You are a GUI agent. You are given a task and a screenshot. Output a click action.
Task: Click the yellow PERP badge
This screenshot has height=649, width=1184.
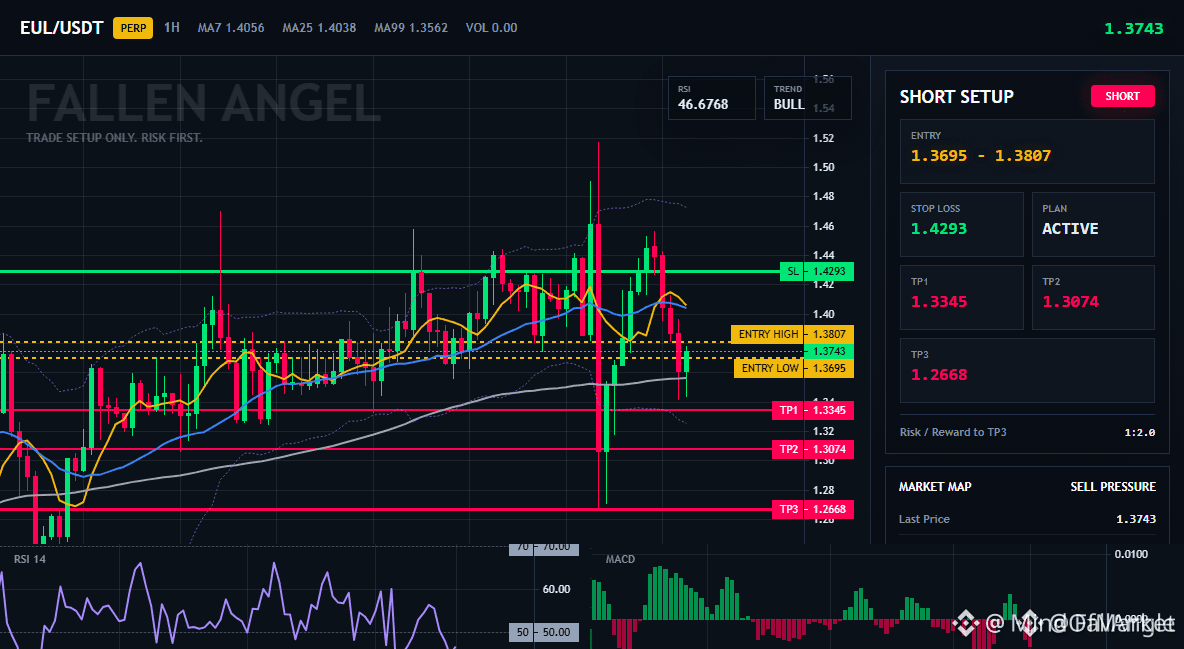point(133,28)
